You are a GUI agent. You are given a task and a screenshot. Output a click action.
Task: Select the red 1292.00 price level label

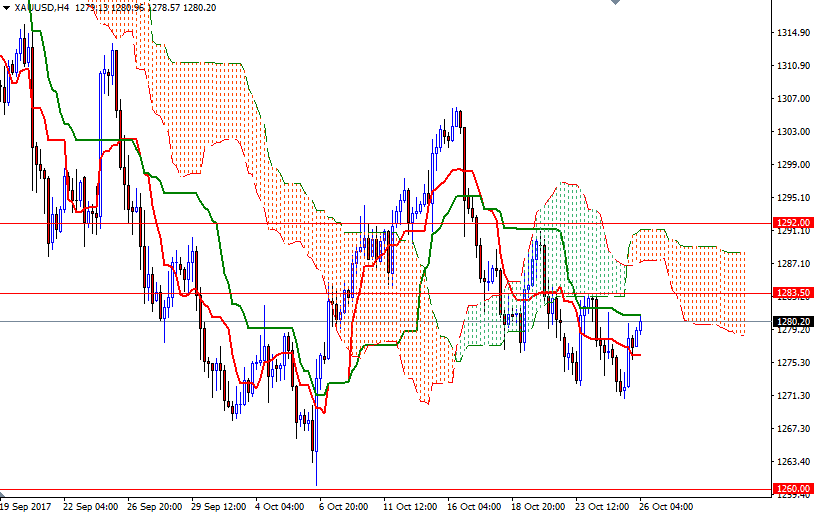point(793,223)
